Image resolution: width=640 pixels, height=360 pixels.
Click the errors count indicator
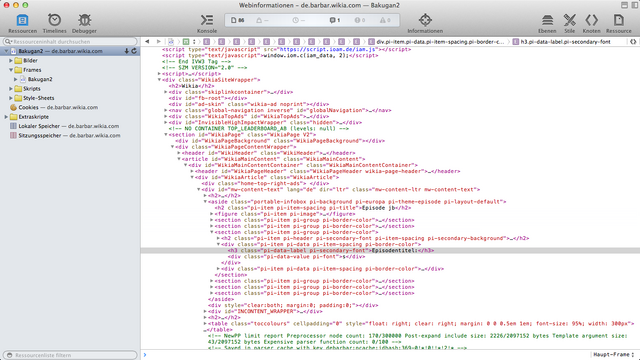tap(360, 20)
